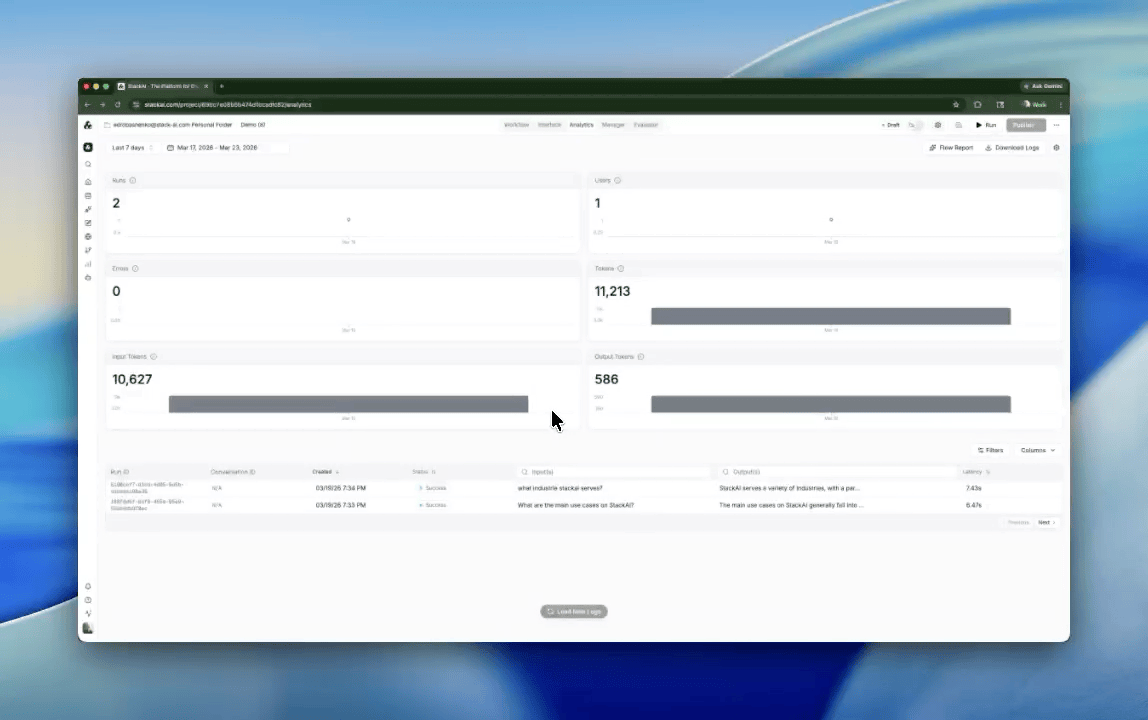Viewport: 1148px width, 720px height.
Task: Bookmark the page with the star icon
Action: 955,105
